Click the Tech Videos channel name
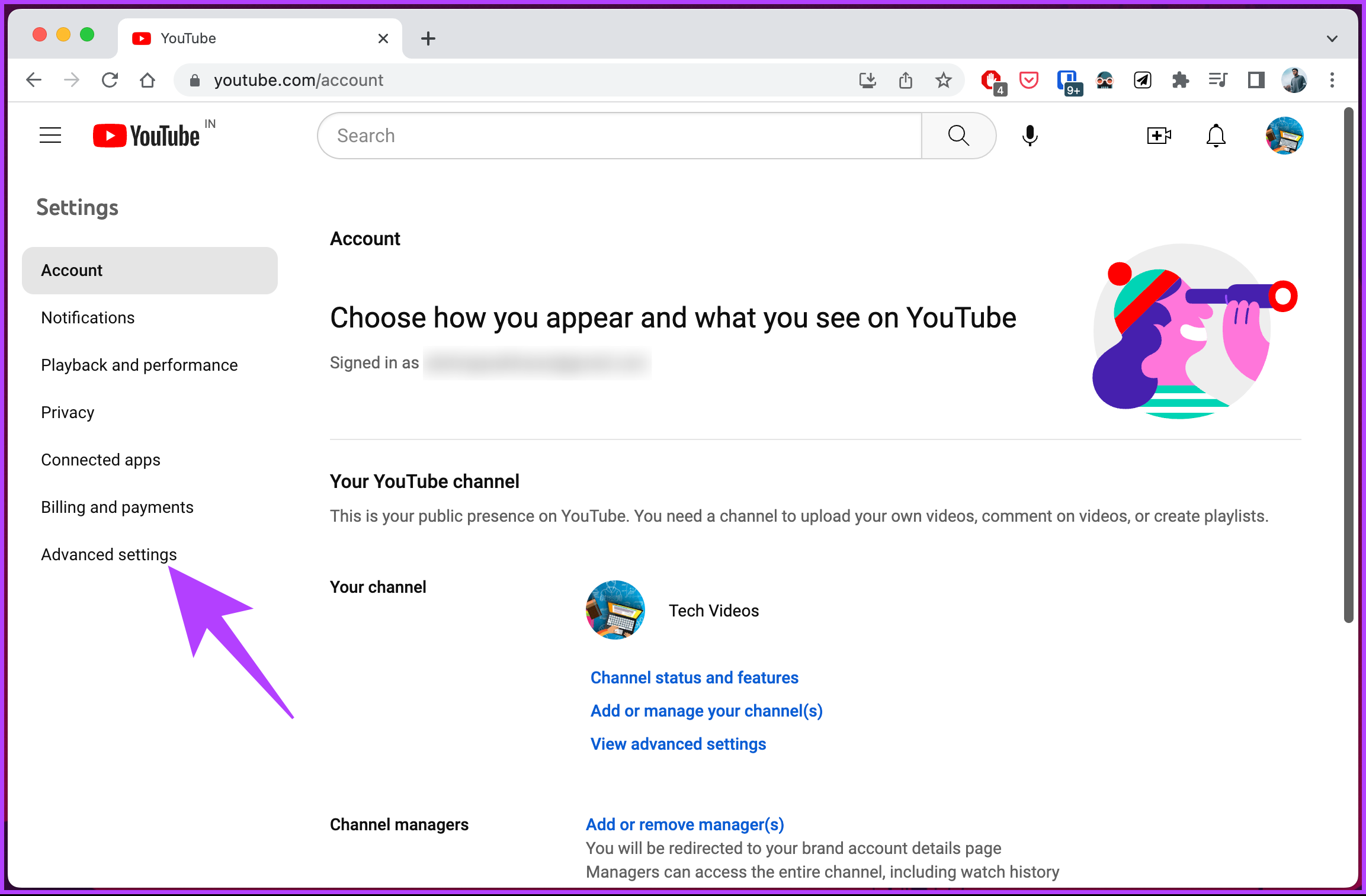 [x=714, y=611]
